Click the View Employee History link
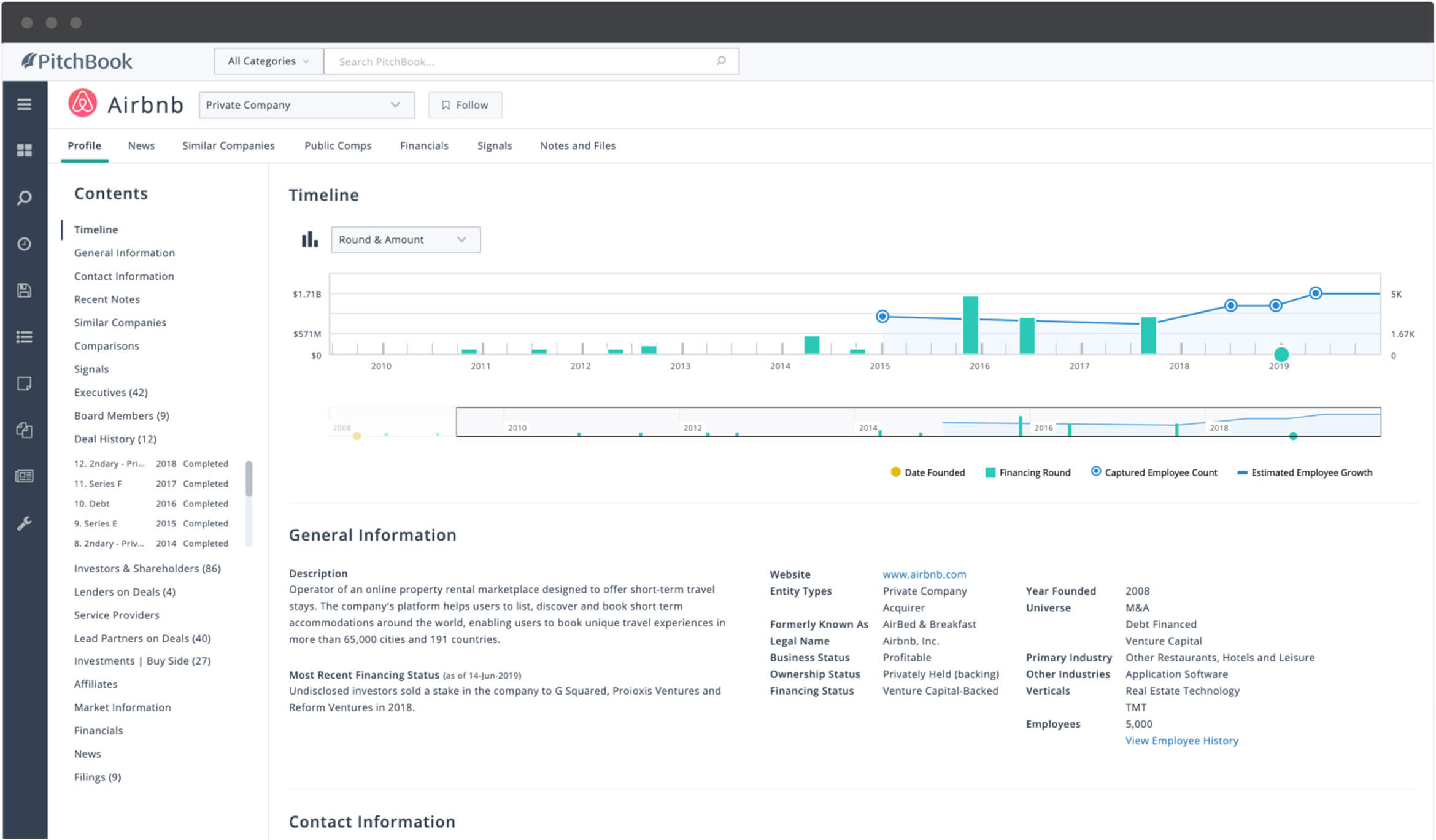 tap(1181, 741)
